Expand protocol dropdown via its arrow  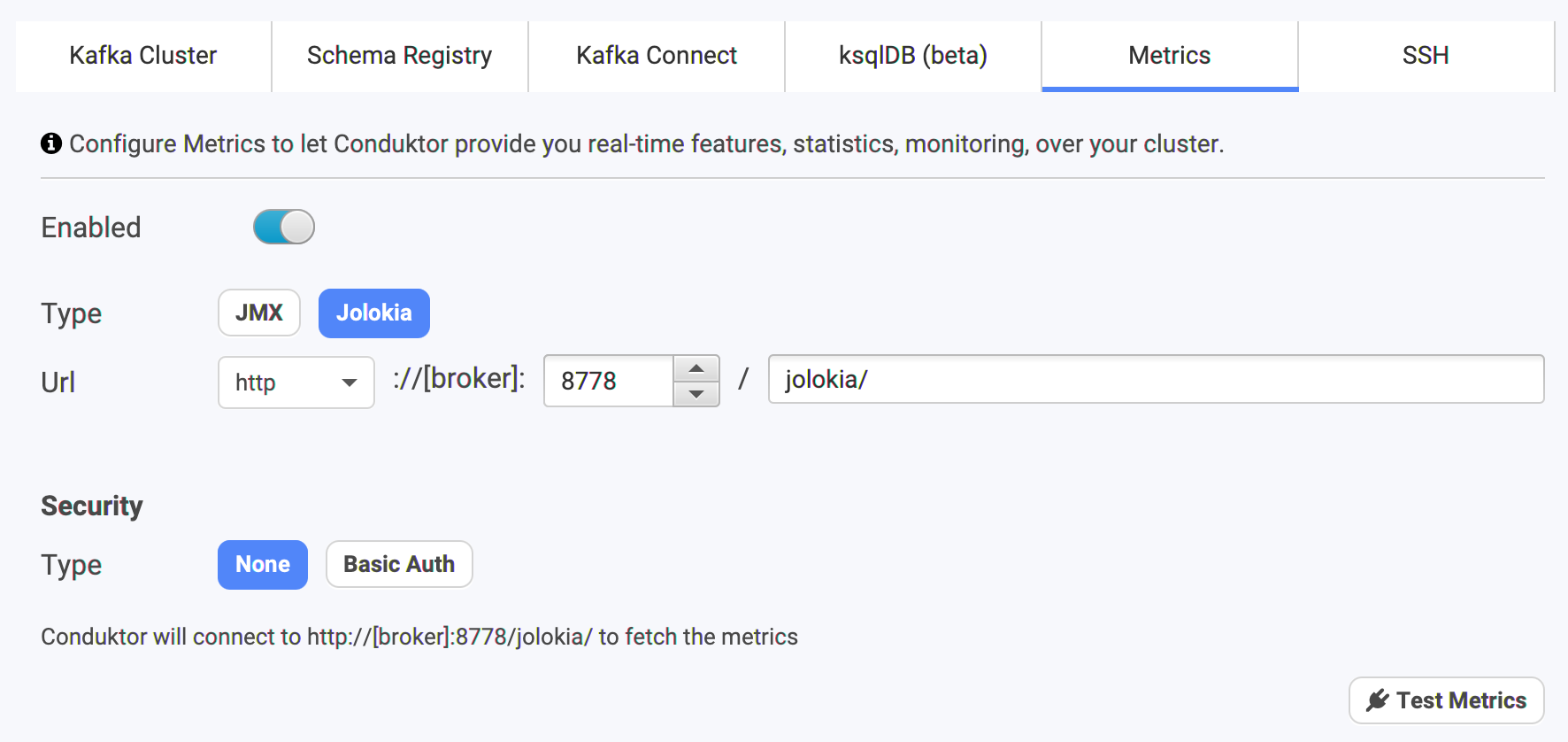(x=350, y=383)
